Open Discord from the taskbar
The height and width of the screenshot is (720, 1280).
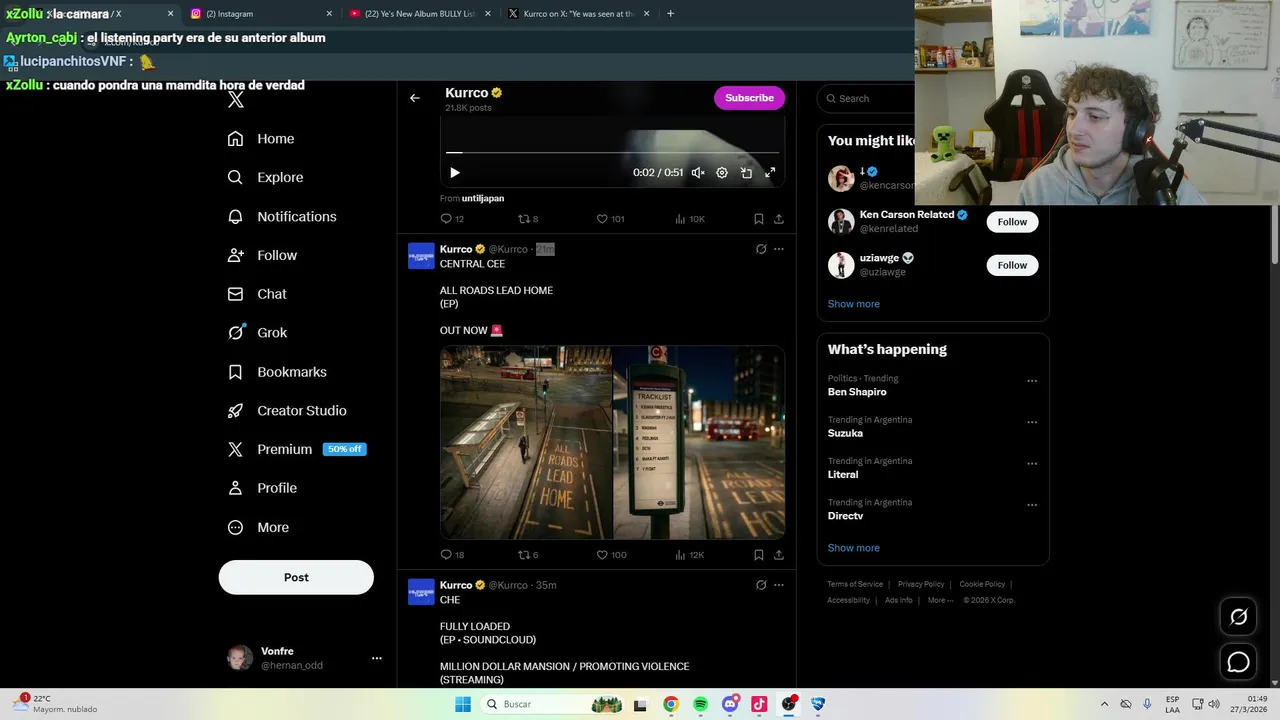[730, 704]
